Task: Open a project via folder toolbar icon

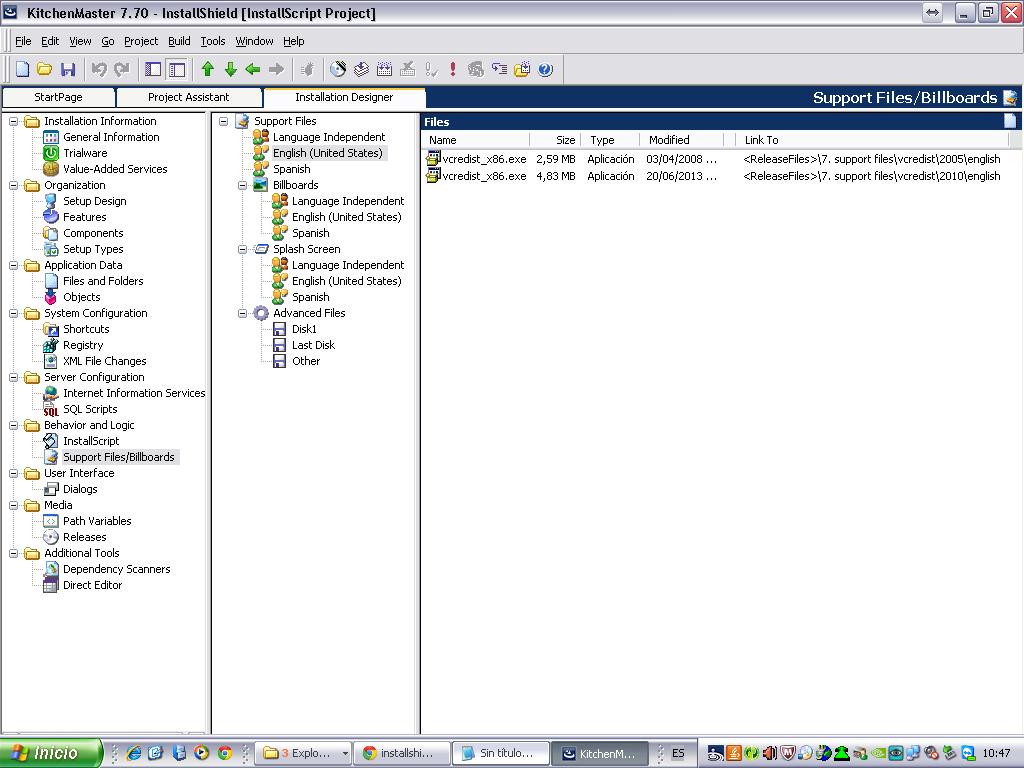Action: [x=44, y=69]
